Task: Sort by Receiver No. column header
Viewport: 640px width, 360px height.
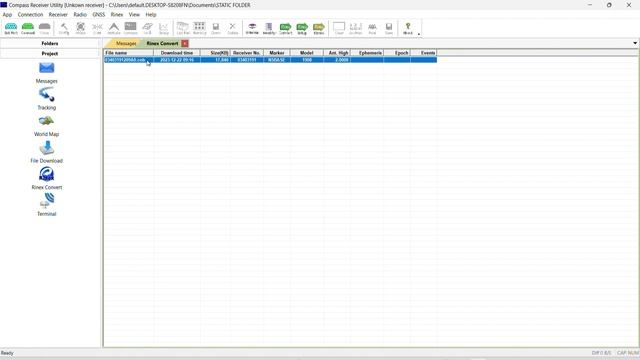Action: [x=247, y=53]
